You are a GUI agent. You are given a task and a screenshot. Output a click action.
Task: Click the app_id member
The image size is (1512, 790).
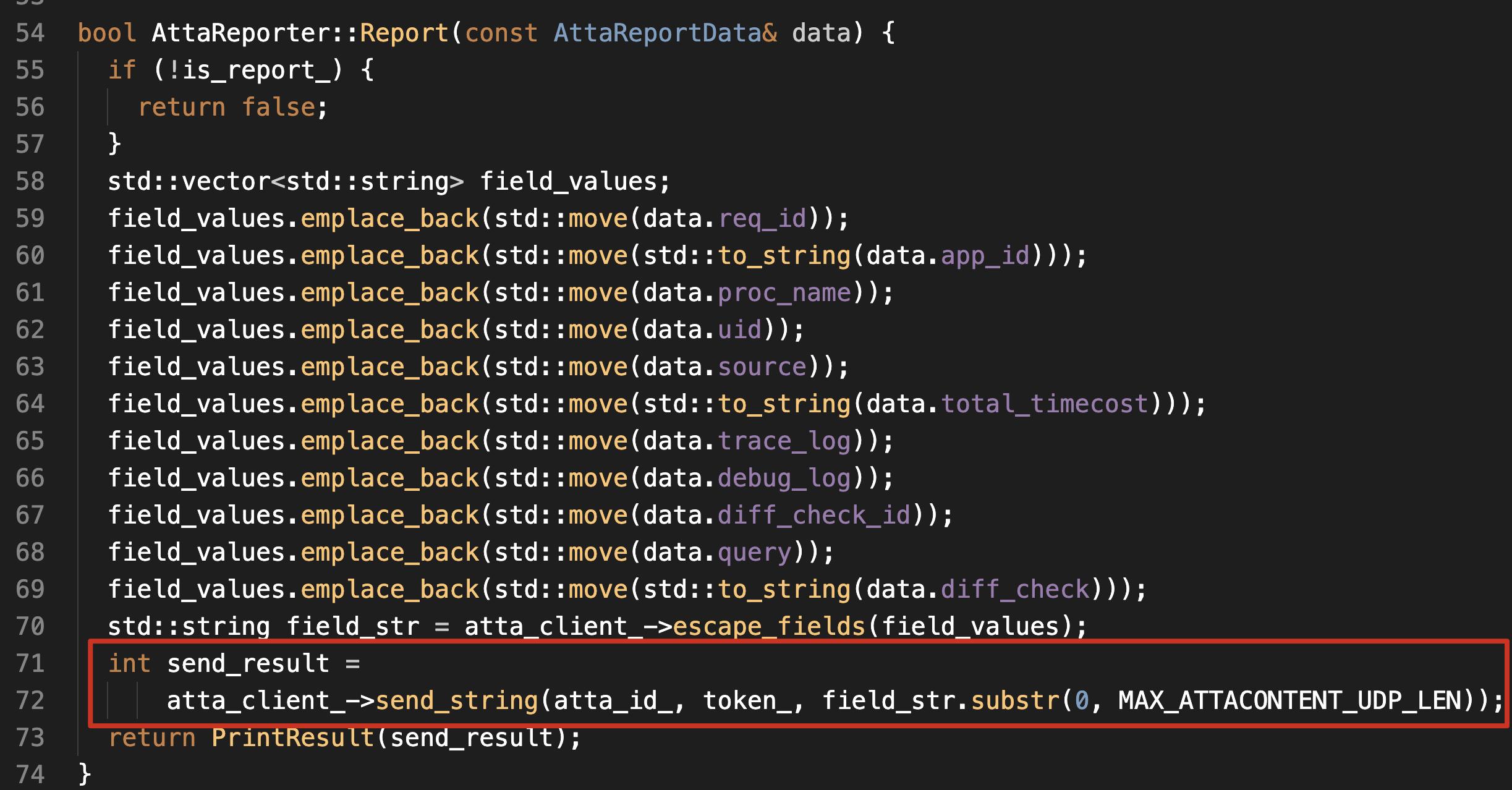(x=985, y=255)
